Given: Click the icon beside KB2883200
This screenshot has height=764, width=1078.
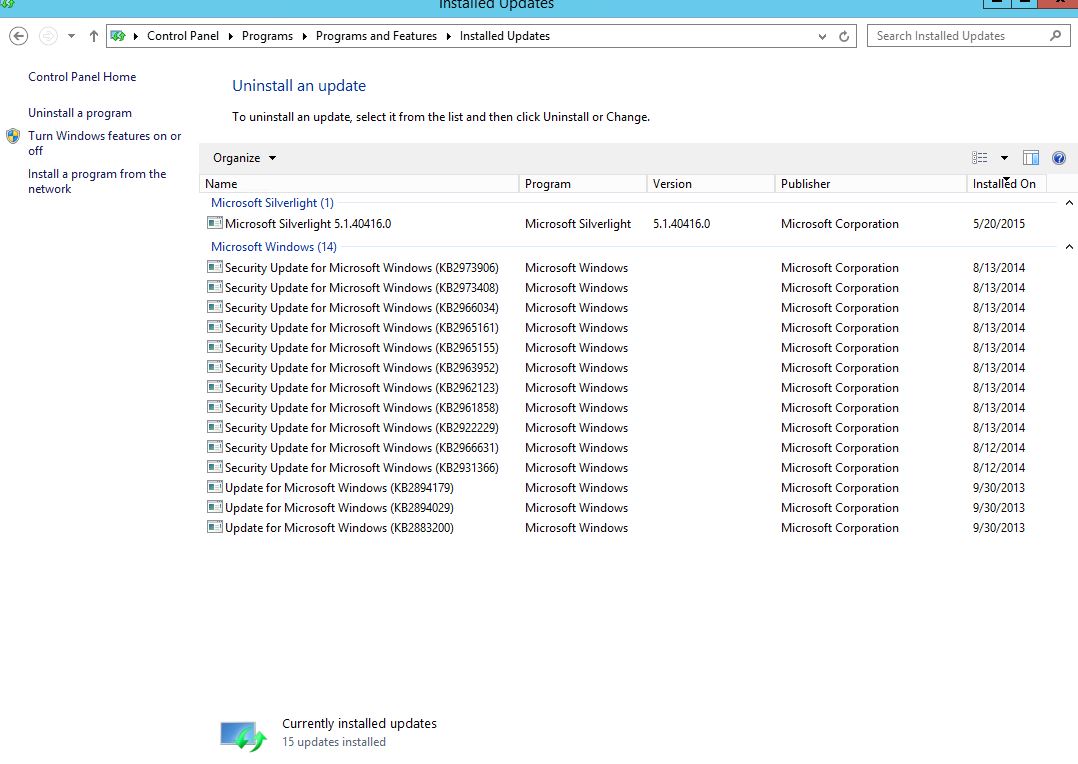Looking at the screenshot, I should (x=214, y=526).
